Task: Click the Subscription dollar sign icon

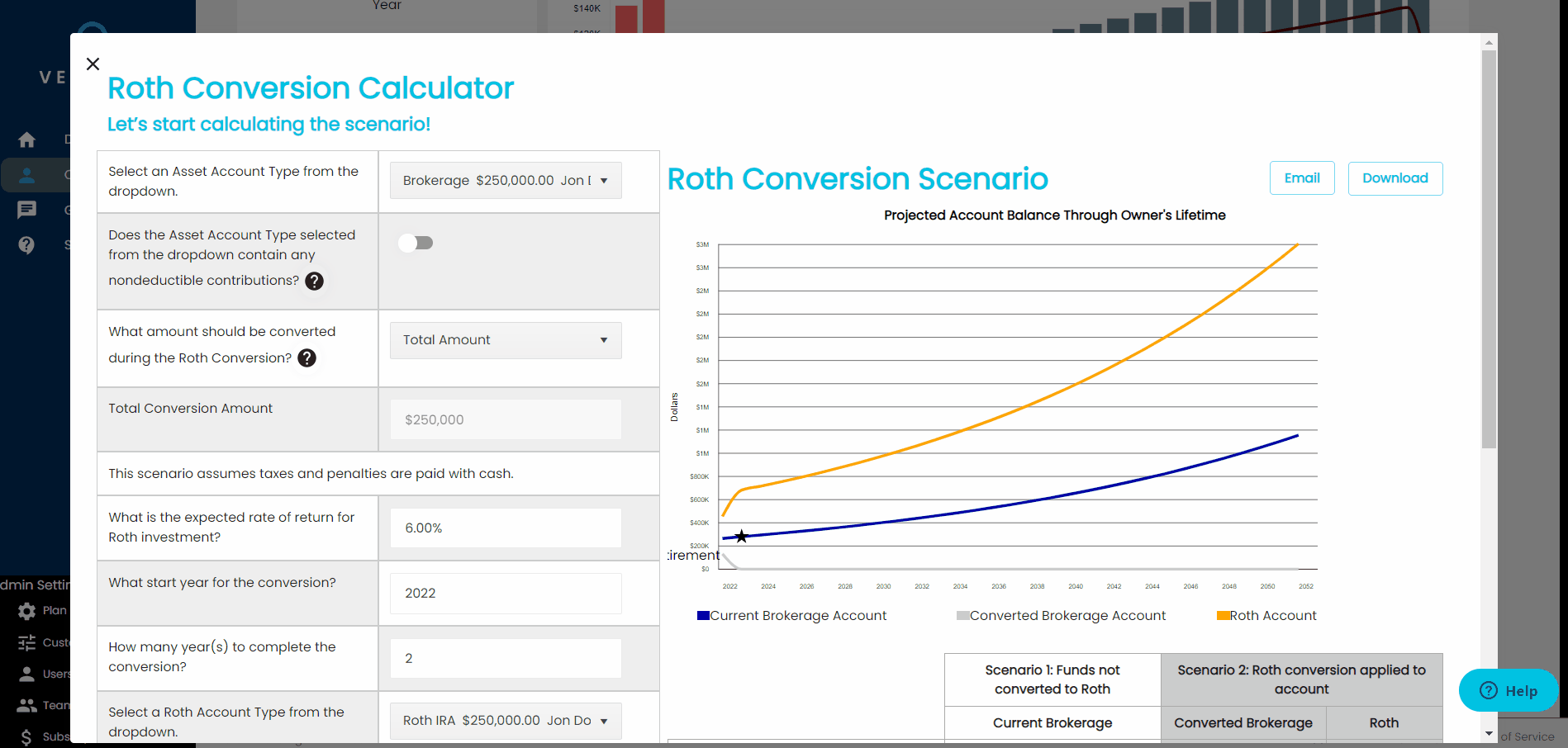Action: (x=27, y=736)
